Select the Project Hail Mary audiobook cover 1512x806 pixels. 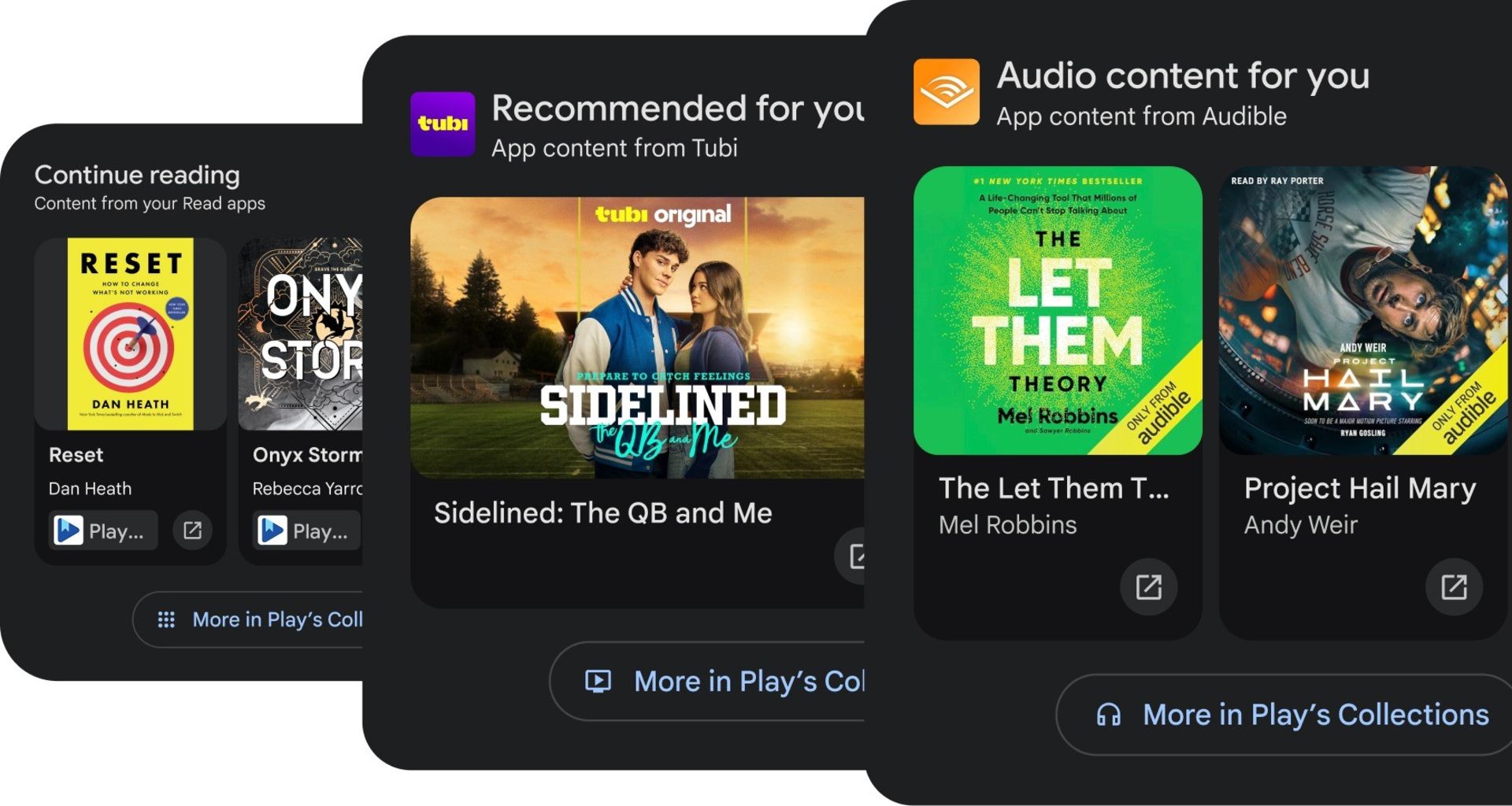tap(1362, 310)
